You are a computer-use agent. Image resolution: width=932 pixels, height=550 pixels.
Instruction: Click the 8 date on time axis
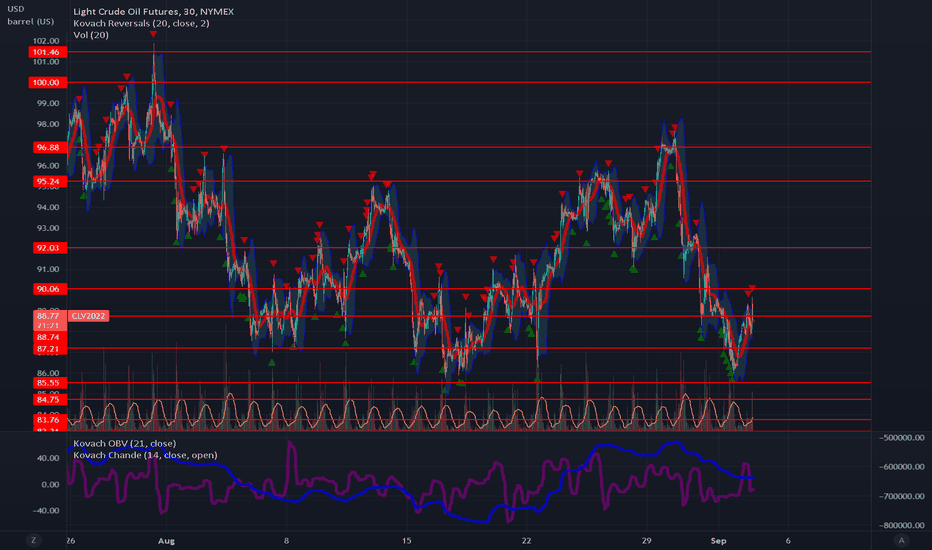click(x=286, y=541)
